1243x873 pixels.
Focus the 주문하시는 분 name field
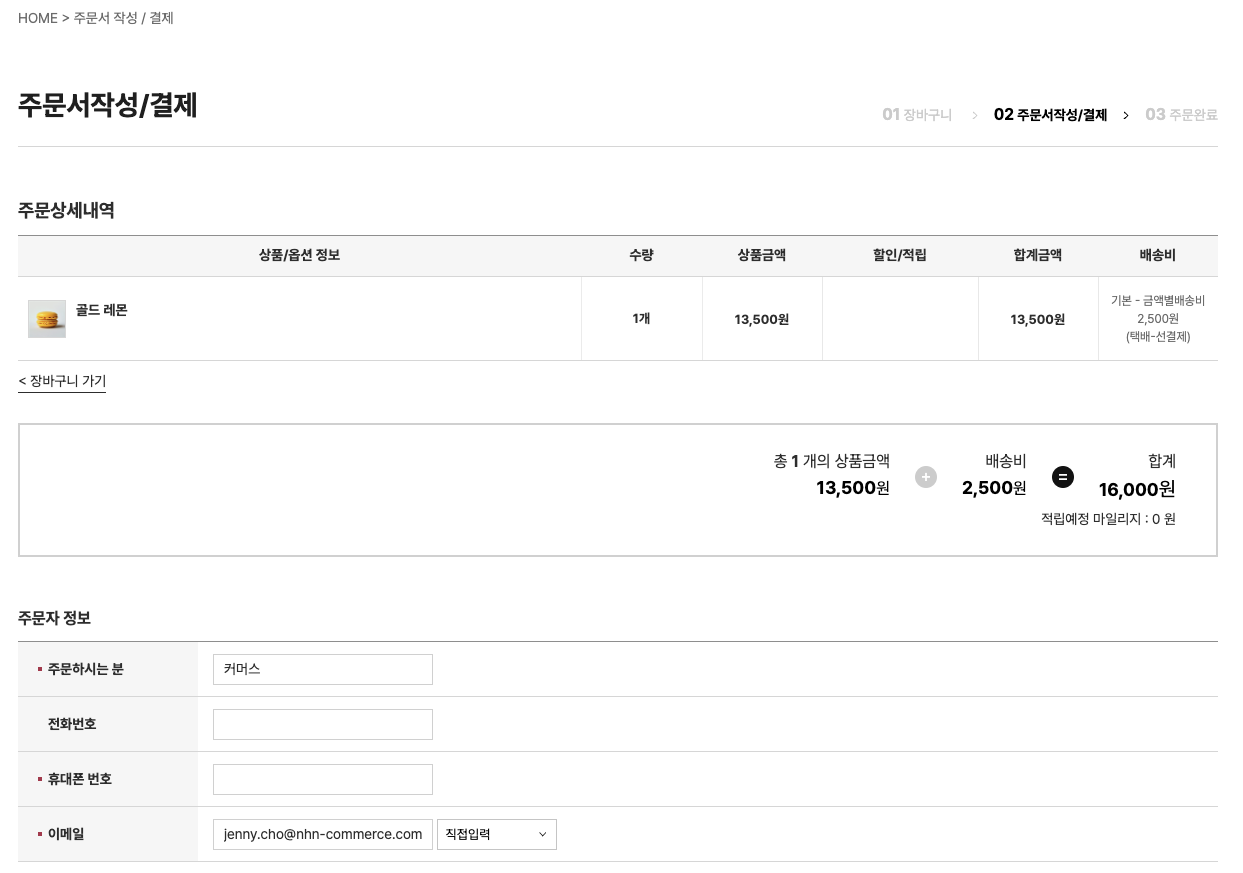[x=322, y=669]
